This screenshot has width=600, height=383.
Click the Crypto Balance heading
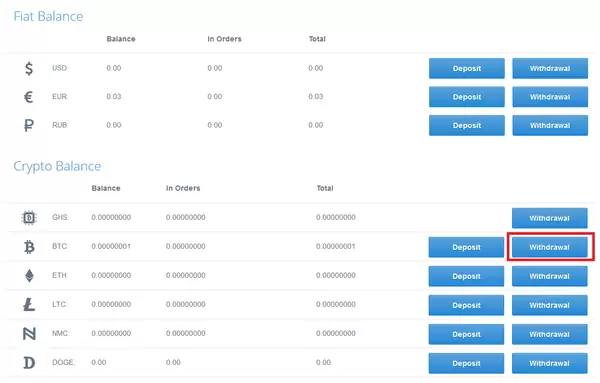[57, 166]
